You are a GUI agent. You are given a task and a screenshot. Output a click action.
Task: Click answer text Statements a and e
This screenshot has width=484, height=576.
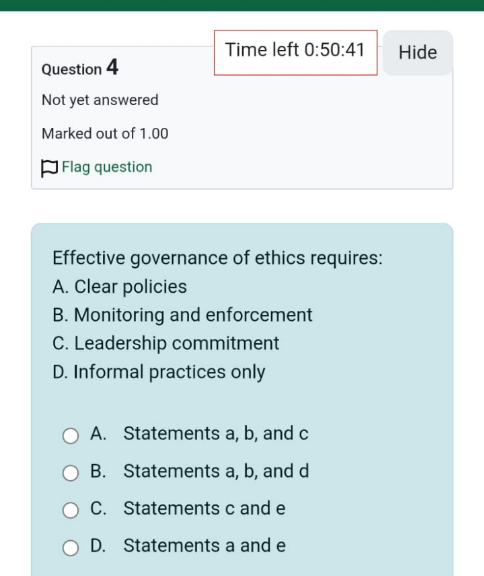pyautogui.click(x=205, y=546)
